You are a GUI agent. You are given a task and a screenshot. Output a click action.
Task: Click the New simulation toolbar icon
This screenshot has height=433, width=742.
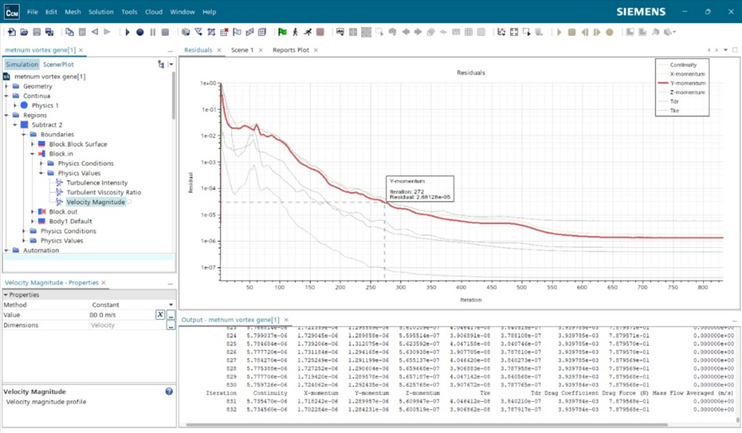[x=11, y=32]
